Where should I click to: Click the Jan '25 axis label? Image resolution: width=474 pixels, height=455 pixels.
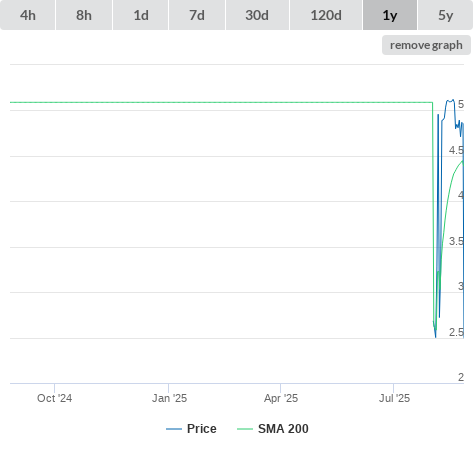169,398
